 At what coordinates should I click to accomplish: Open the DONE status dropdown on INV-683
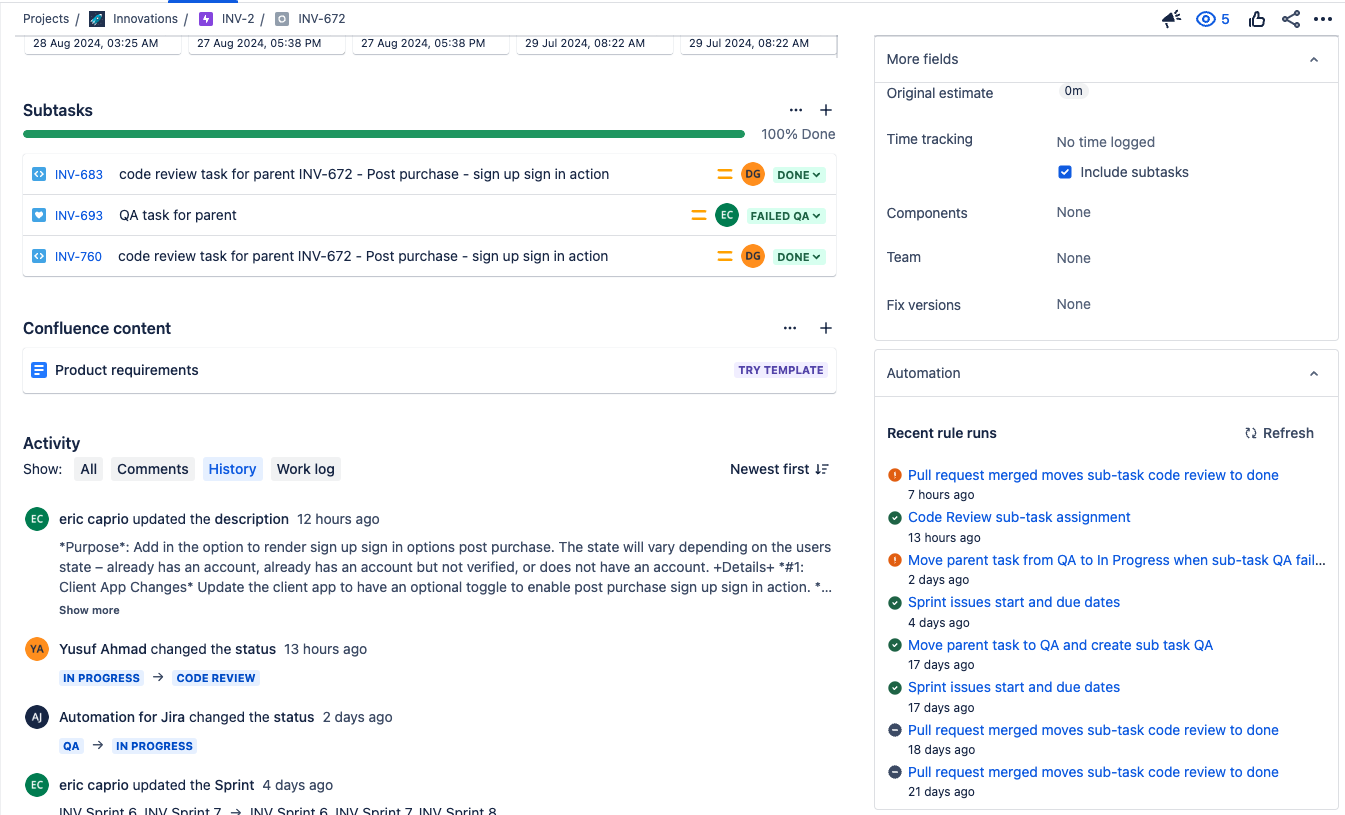coord(798,173)
